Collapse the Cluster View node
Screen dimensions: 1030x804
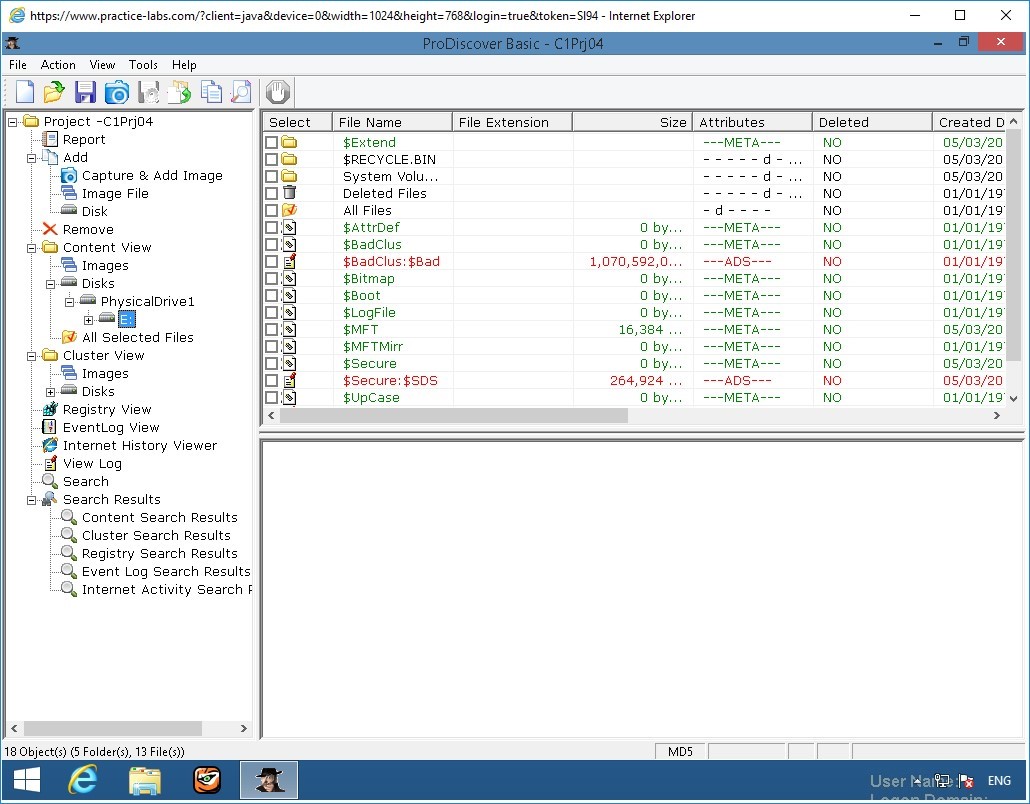coord(32,356)
